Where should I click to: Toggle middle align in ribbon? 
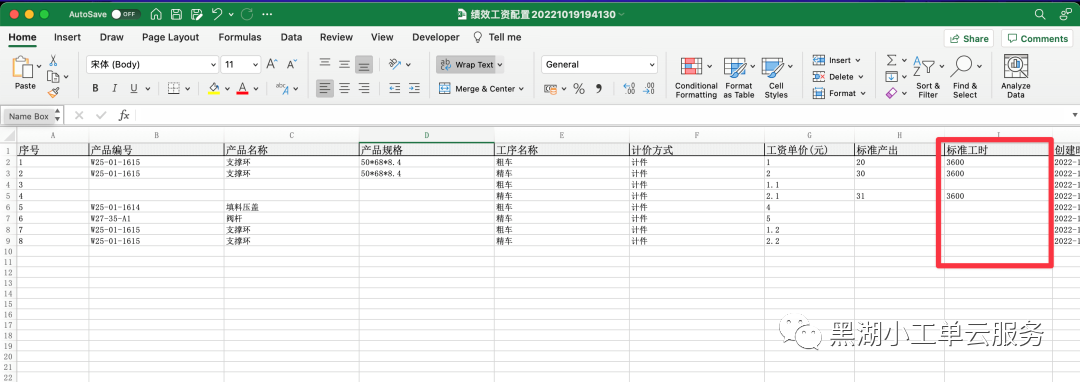(x=344, y=65)
